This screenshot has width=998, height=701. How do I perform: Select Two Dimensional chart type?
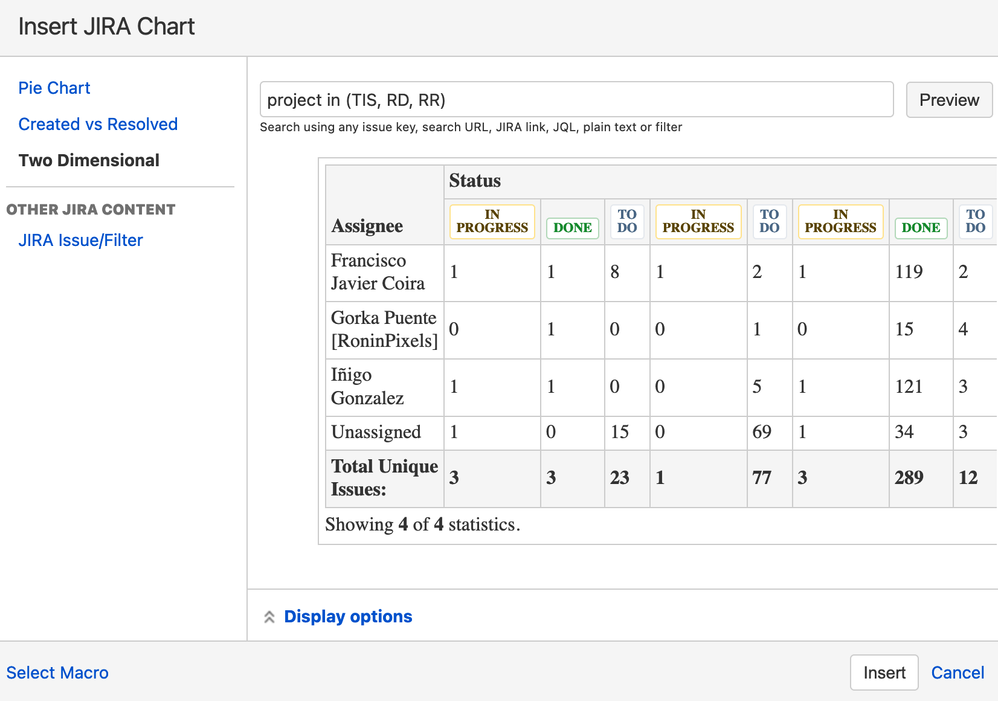(89, 160)
